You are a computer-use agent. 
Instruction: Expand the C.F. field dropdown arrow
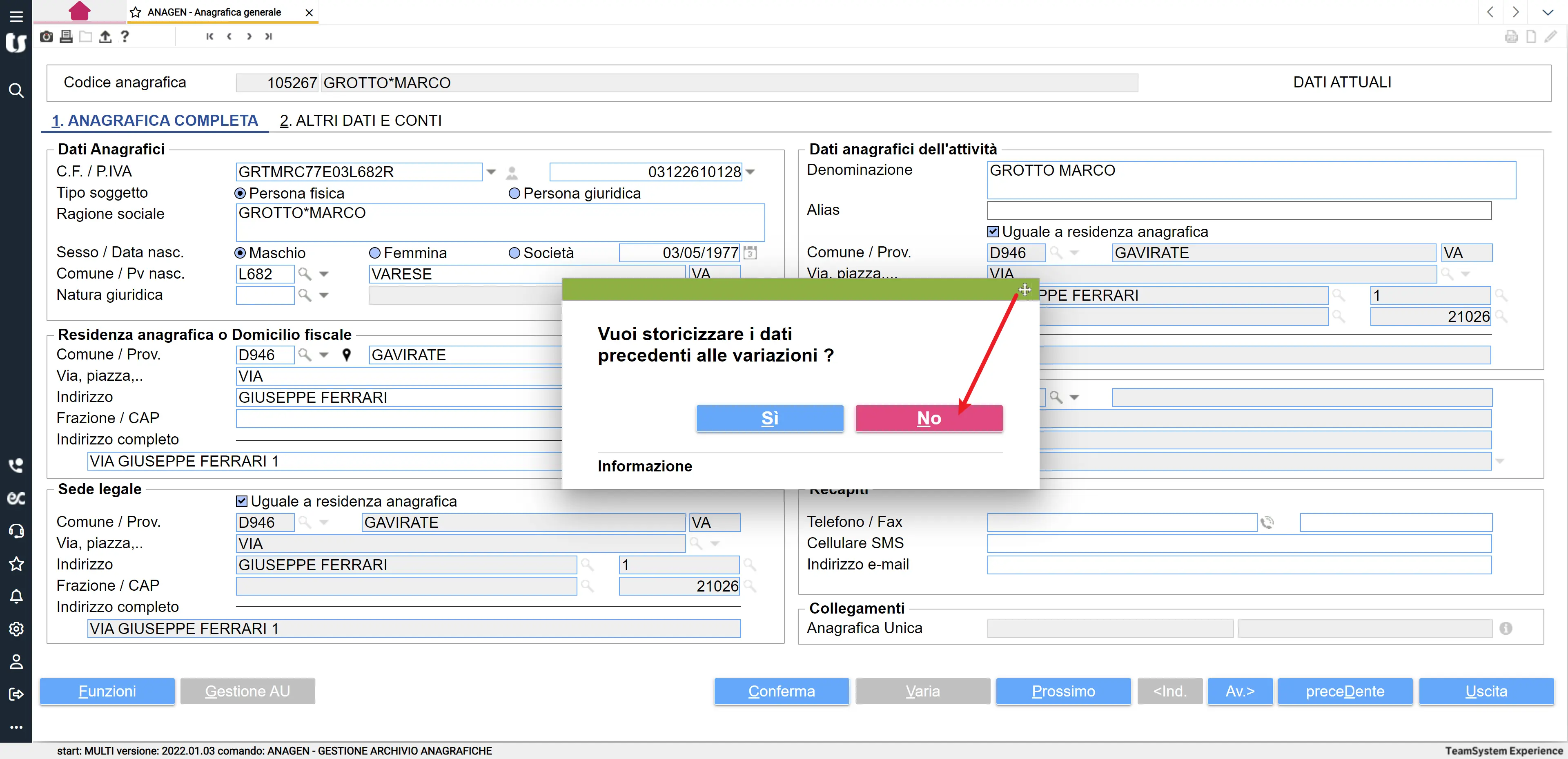click(491, 172)
